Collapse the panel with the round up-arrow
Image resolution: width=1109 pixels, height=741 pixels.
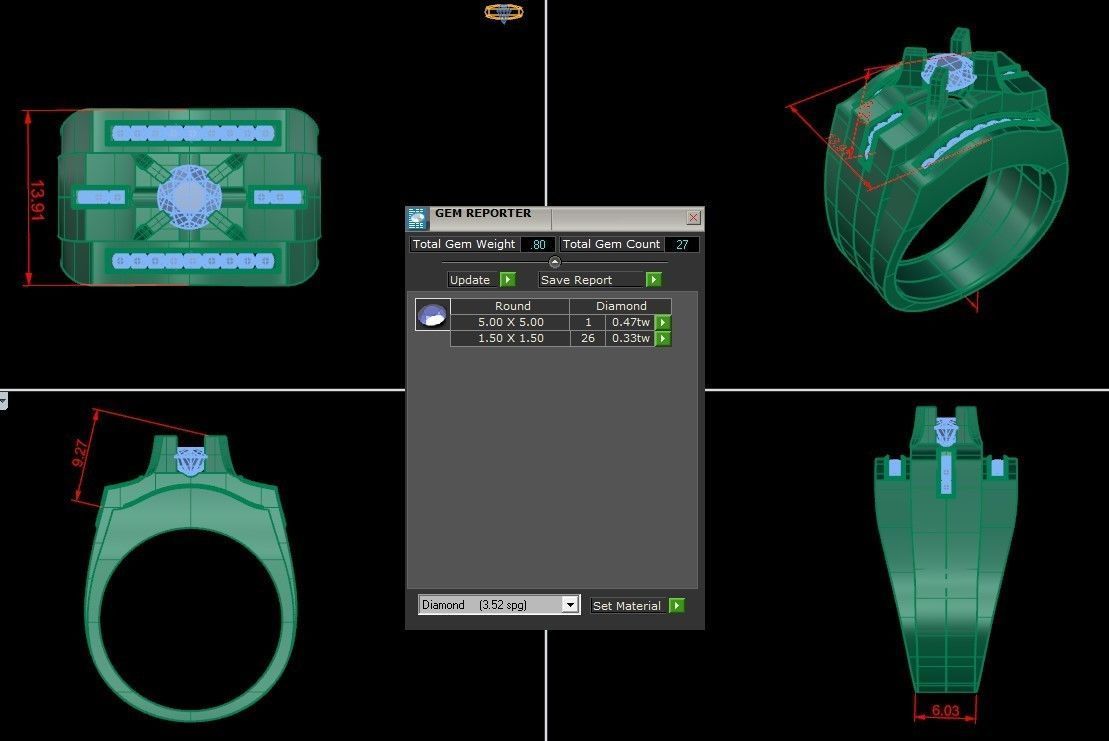coord(554,262)
